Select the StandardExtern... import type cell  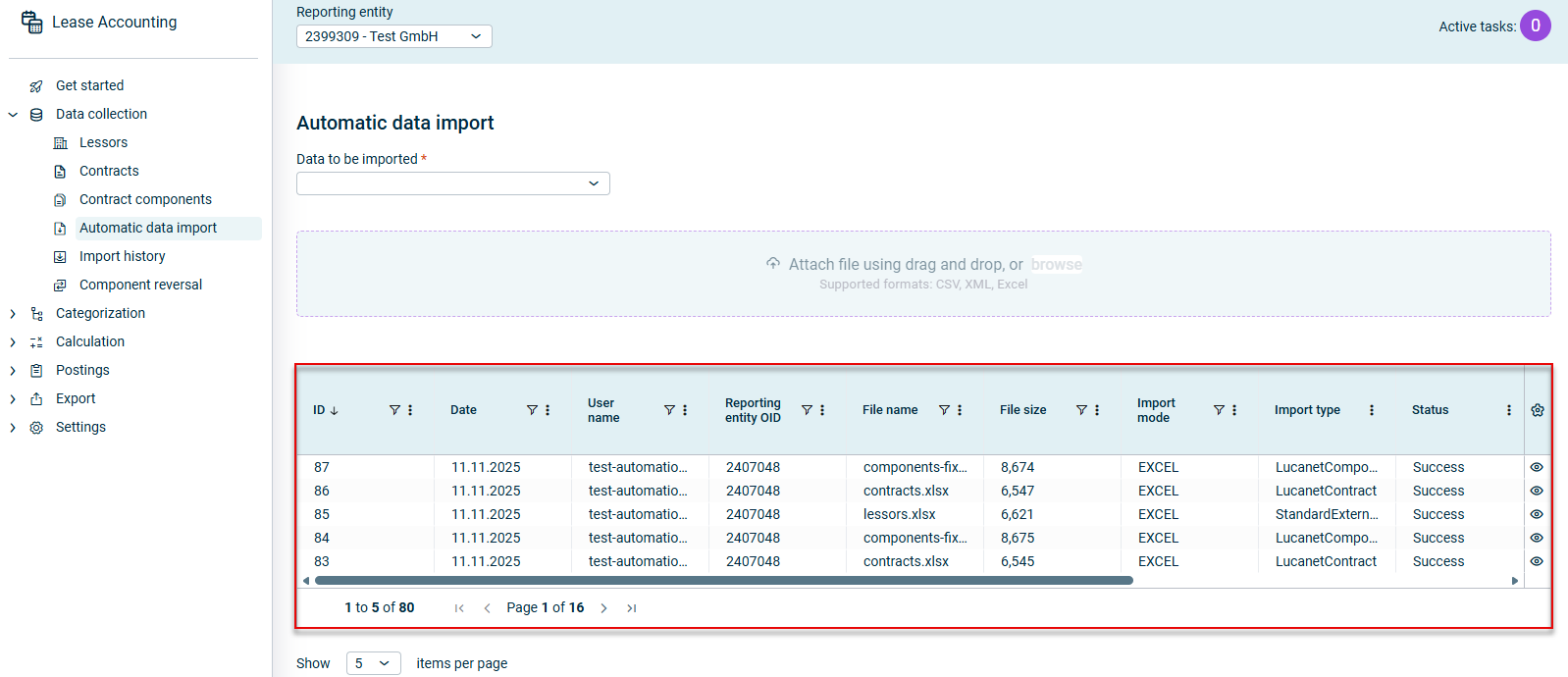[x=1327, y=514]
